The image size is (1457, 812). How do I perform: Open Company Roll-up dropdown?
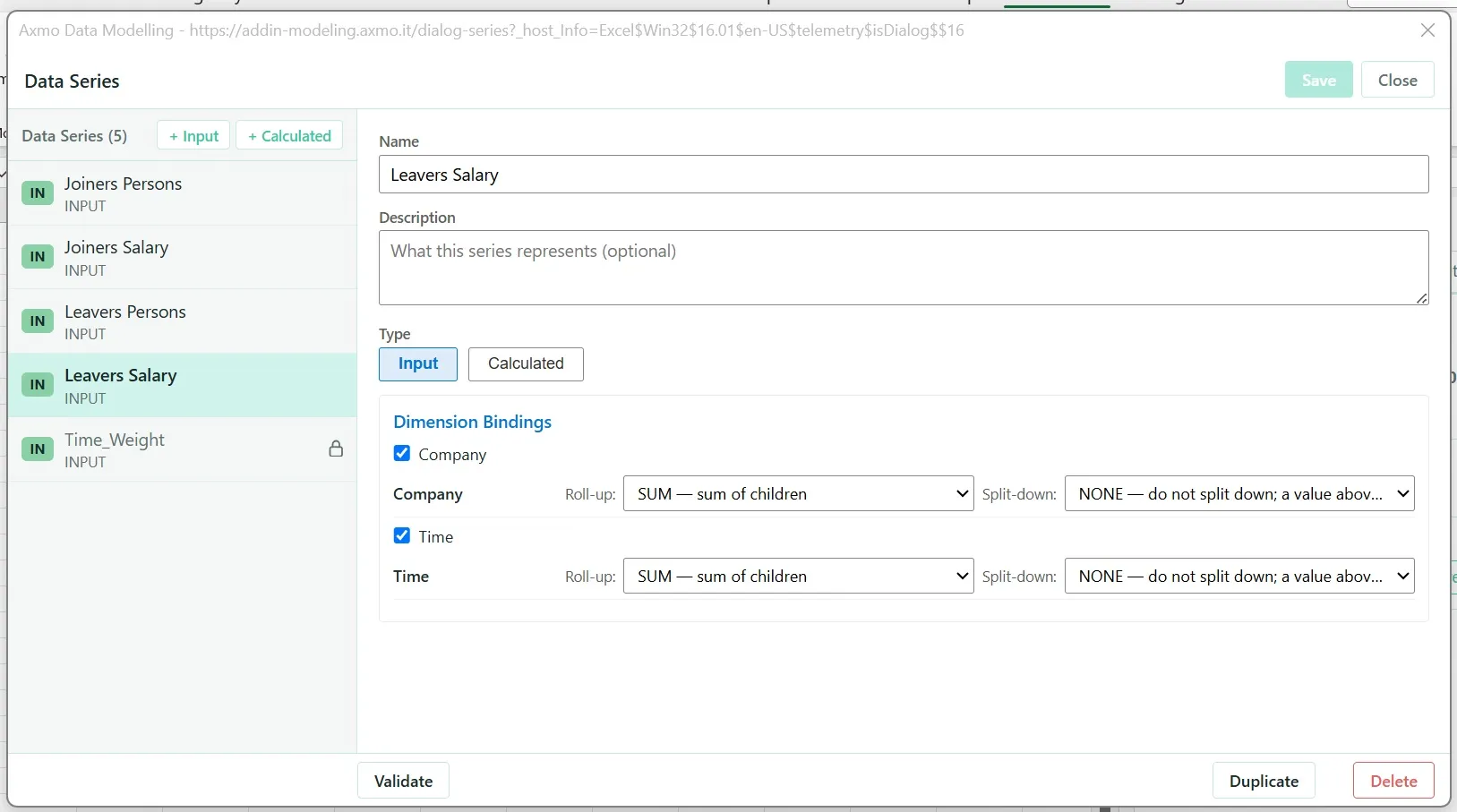pos(799,493)
